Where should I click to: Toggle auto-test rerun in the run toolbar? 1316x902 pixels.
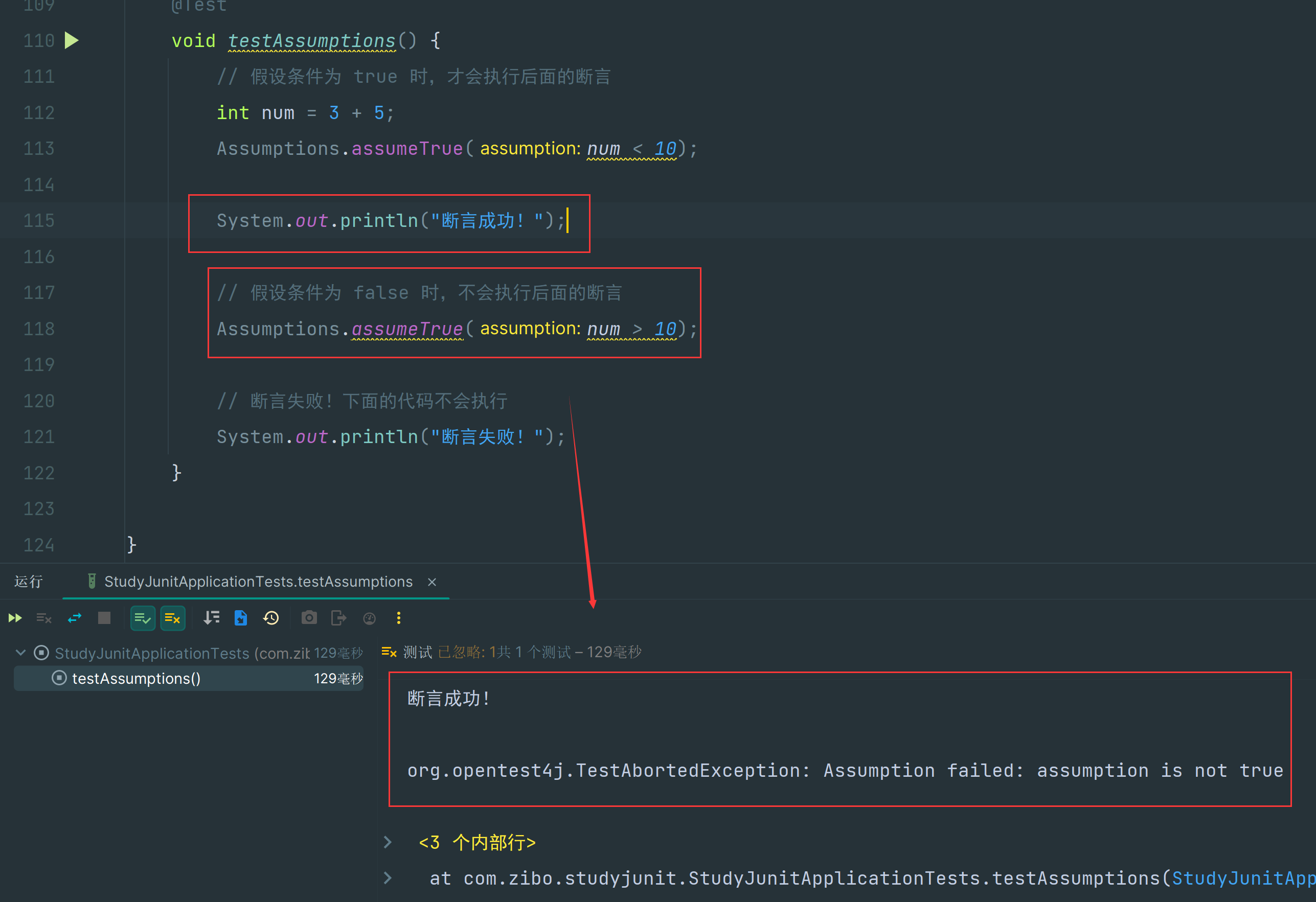pyautogui.click(x=75, y=618)
